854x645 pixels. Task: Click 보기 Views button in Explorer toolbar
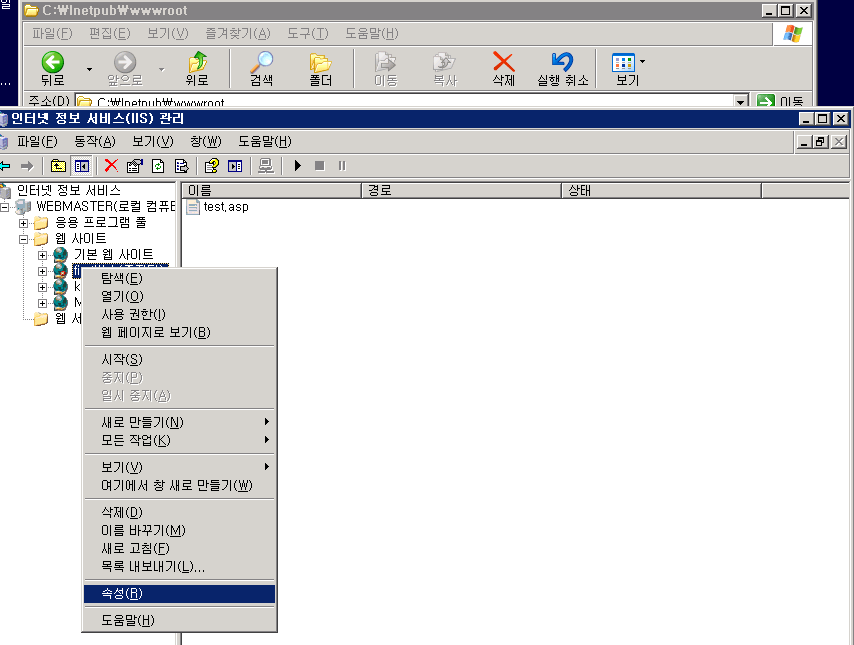pos(624,69)
